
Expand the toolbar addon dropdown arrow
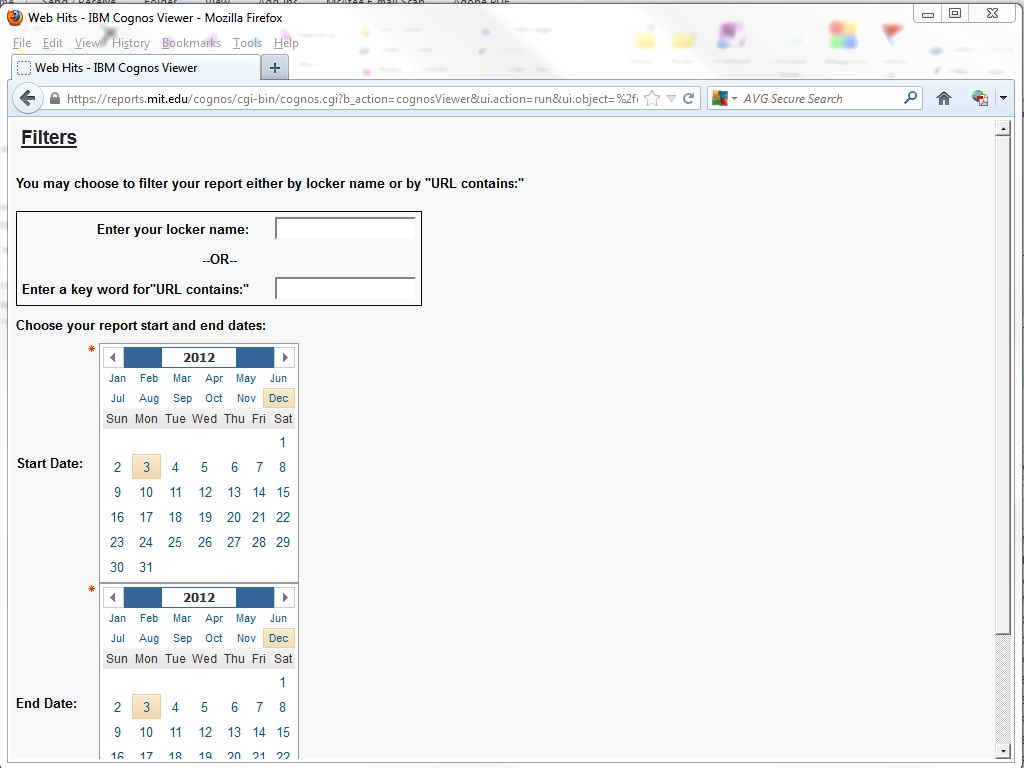tap(1003, 98)
